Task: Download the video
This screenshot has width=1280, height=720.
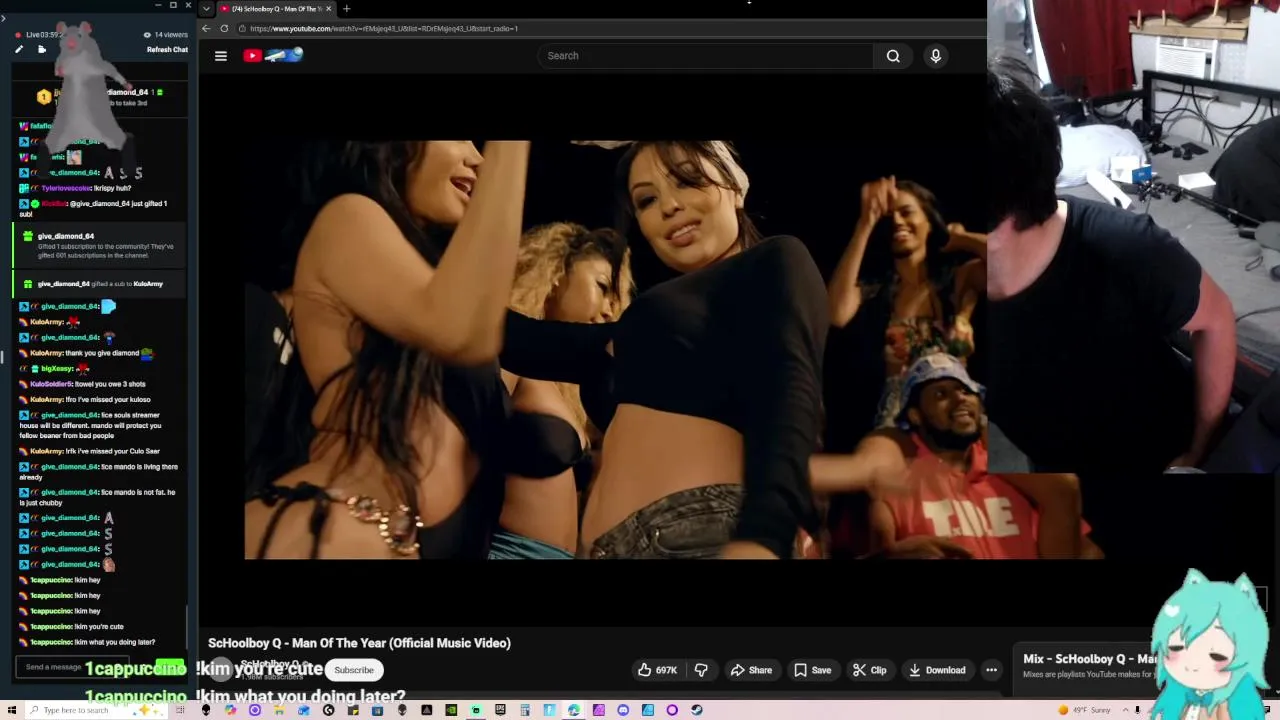Action: point(937,670)
